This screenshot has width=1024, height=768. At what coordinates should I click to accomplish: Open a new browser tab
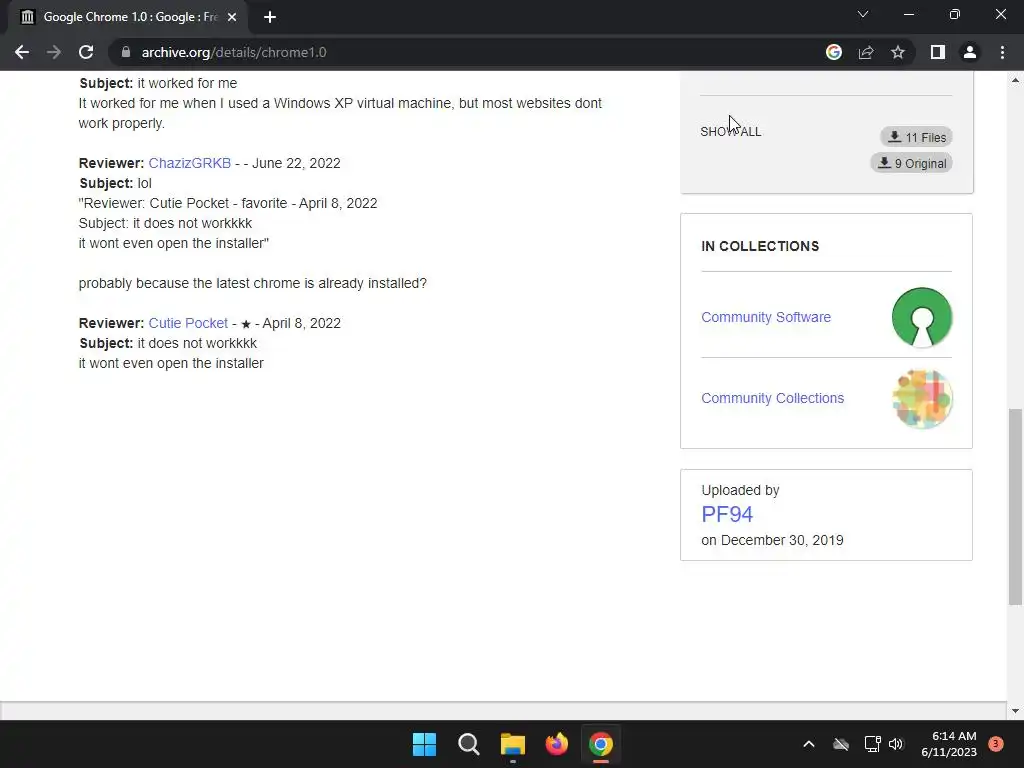tap(270, 17)
